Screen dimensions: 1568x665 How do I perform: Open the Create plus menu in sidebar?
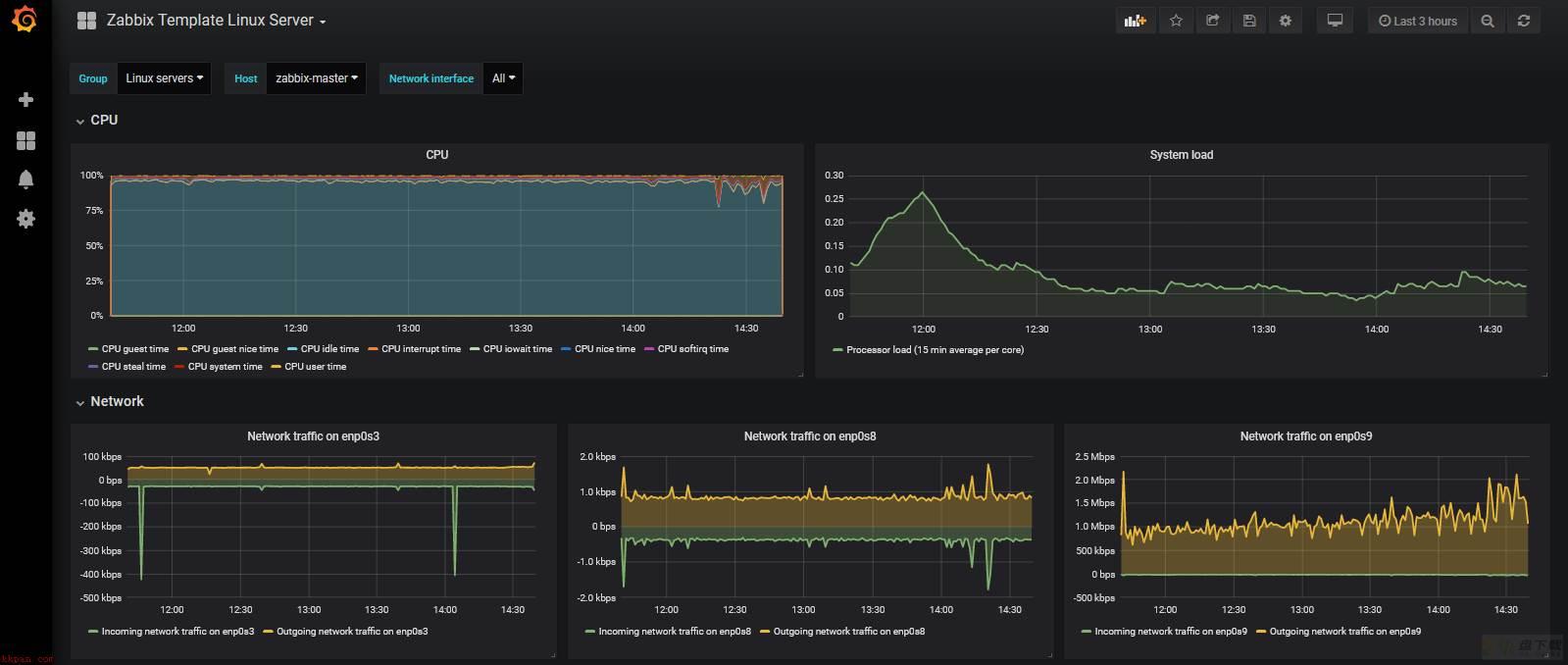pyautogui.click(x=26, y=100)
